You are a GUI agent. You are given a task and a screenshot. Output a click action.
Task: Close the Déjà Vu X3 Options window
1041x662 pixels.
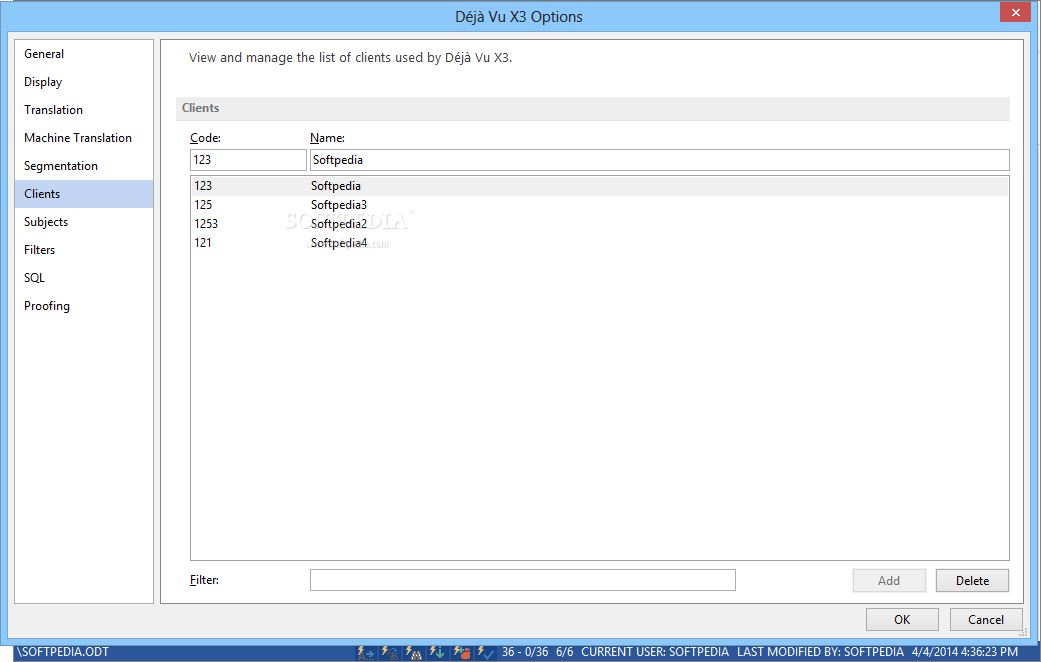click(x=1016, y=12)
